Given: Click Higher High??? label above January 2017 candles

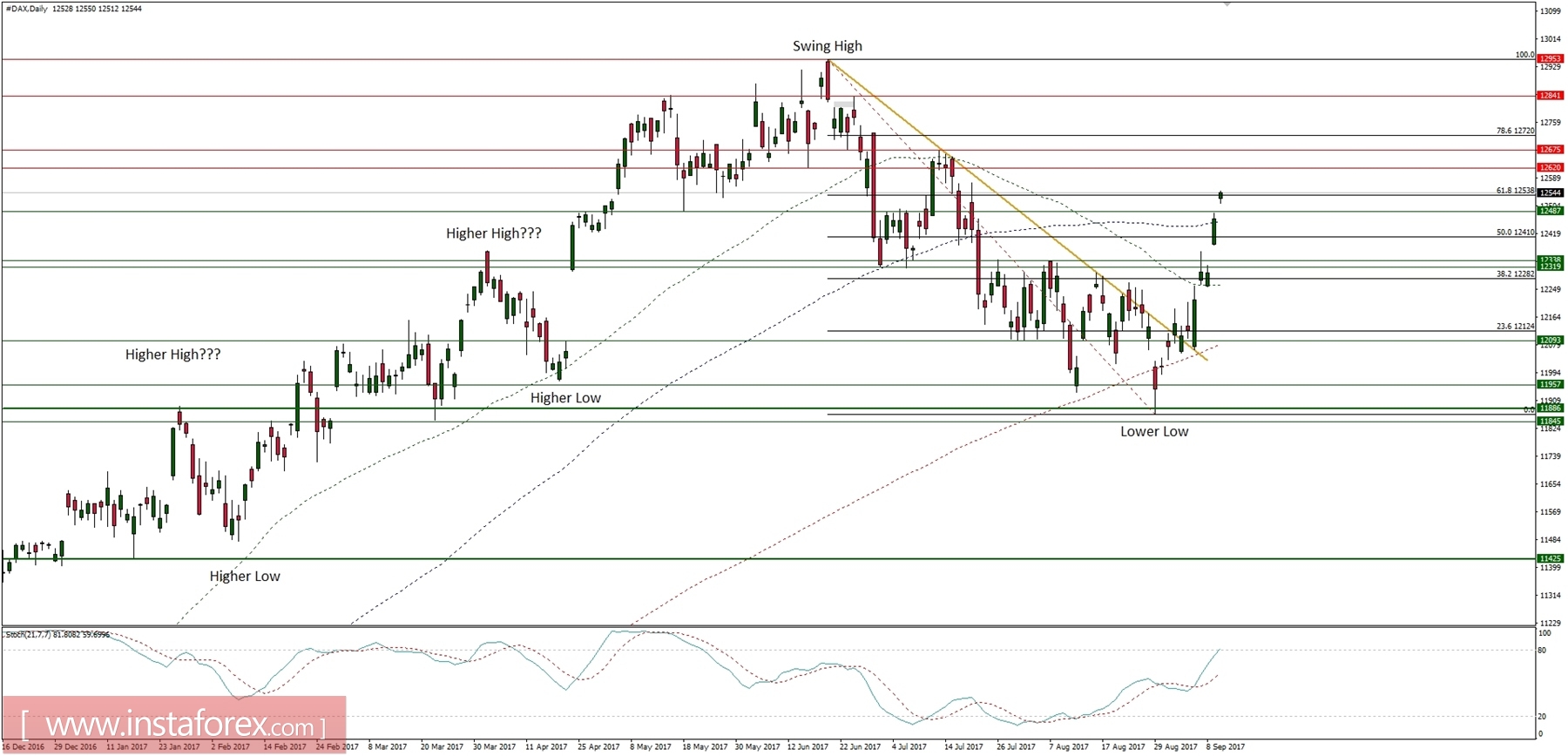Looking at the screenshot, I should coord(172,354).
